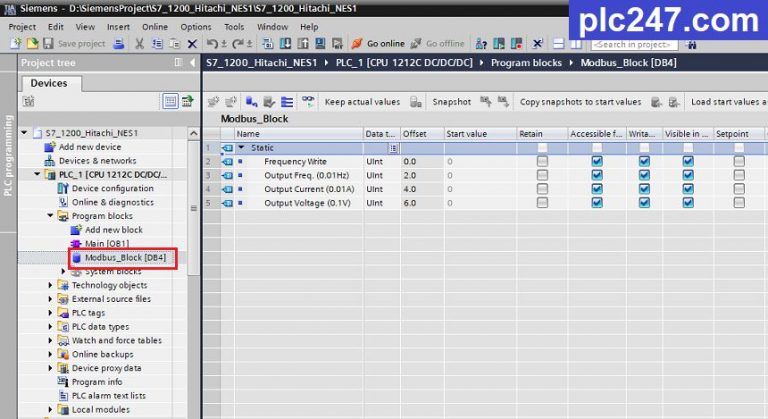Toggle Writable for Output Freq. (0.01Hz)
This screenshot has height=419, width=768.
644,175
